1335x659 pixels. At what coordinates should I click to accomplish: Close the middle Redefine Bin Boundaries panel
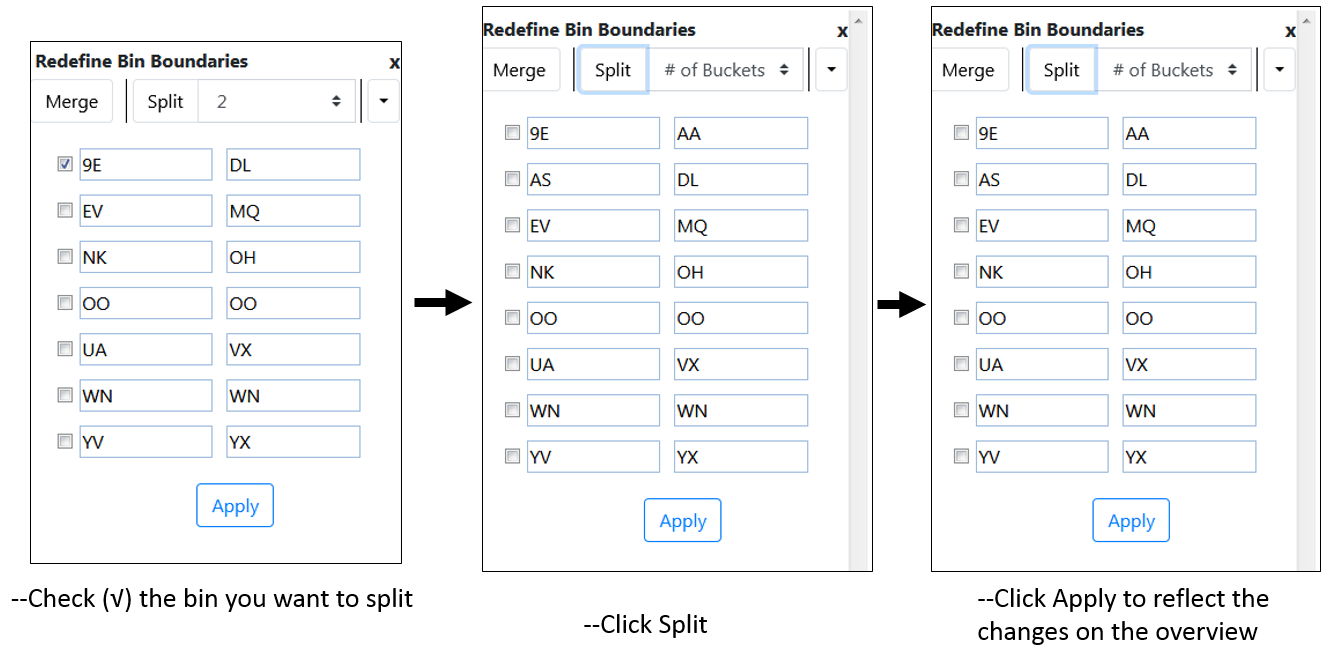842,31
